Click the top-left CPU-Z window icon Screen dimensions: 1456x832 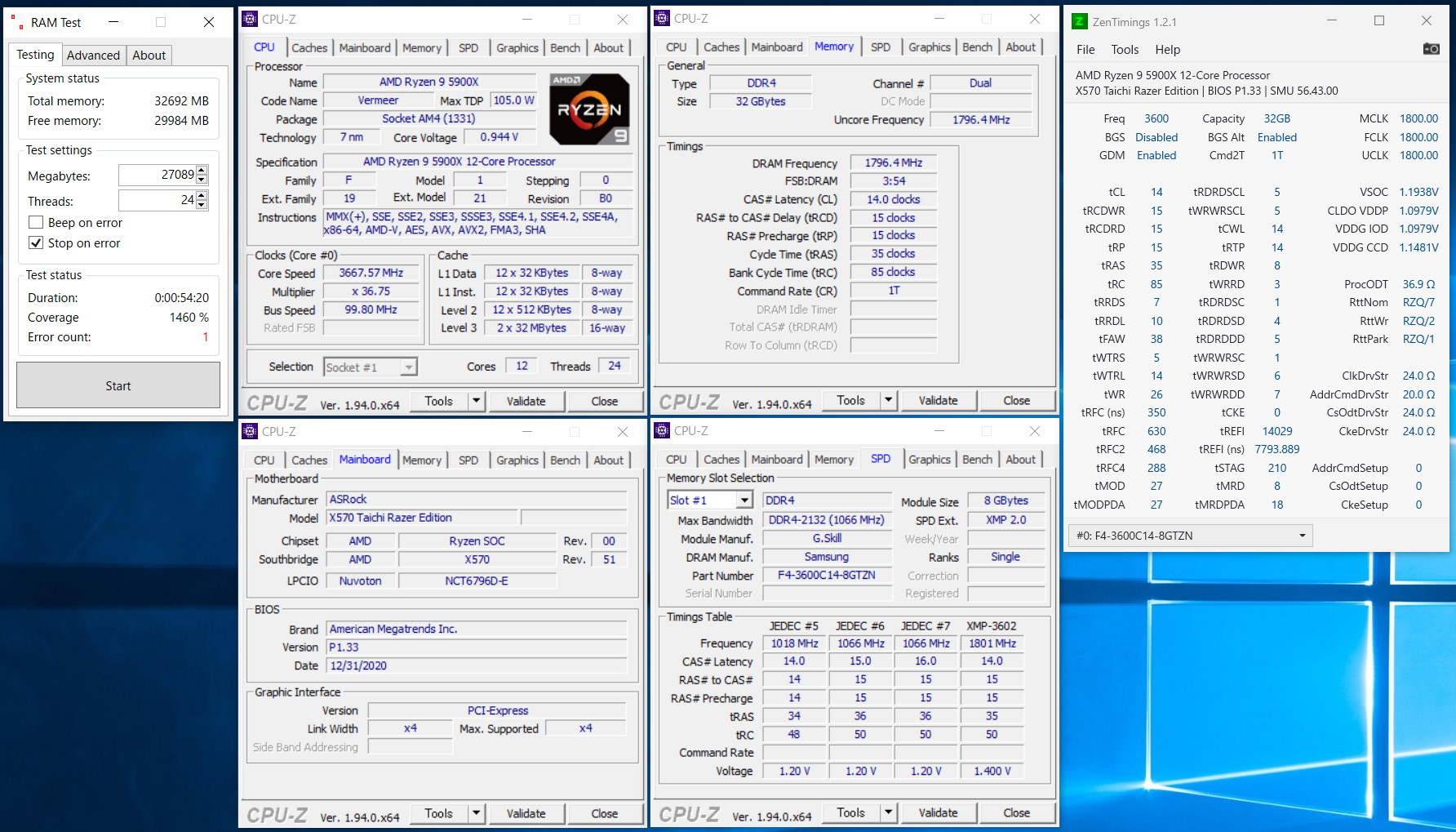251,19
